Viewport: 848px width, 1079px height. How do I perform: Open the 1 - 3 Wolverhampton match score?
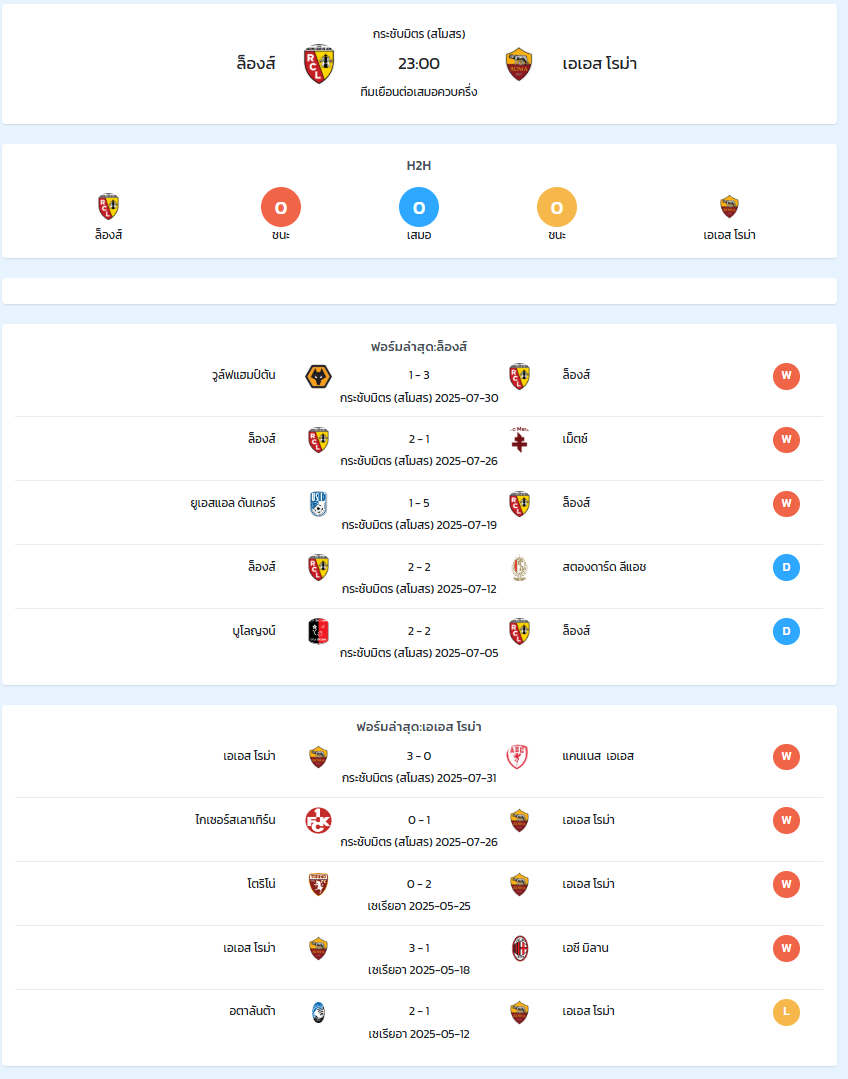419,375
